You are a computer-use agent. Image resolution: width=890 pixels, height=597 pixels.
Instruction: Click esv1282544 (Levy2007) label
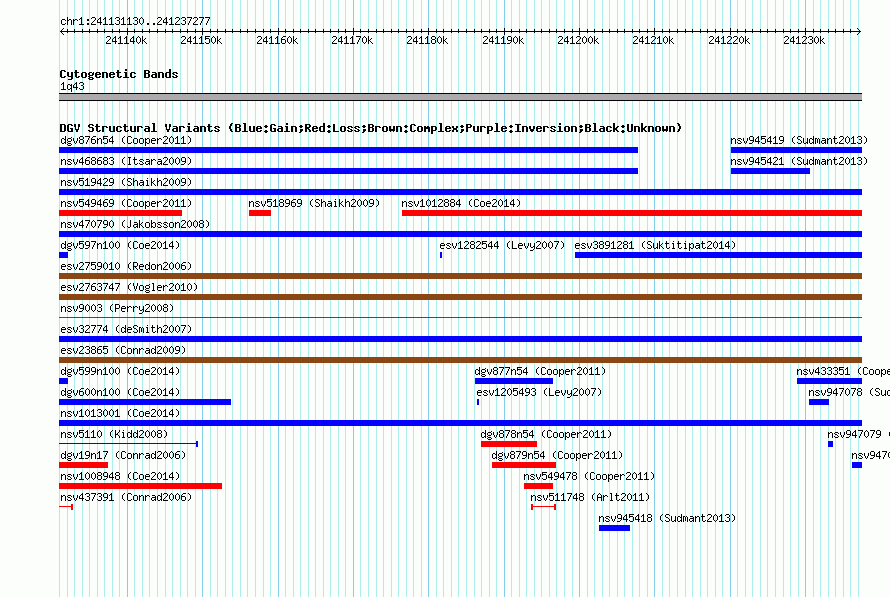coord(502,245)
